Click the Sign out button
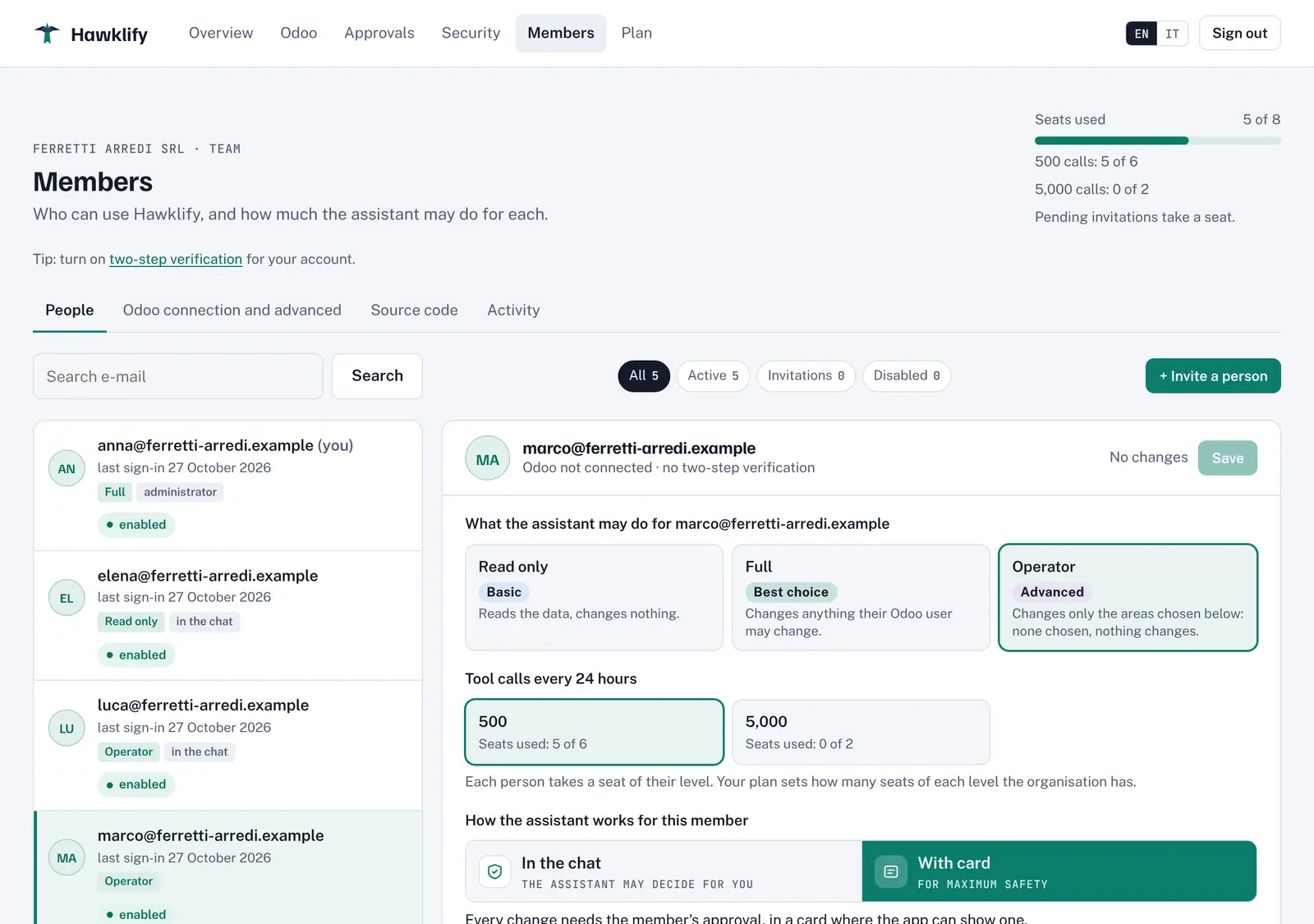 tap(1239, 34)
